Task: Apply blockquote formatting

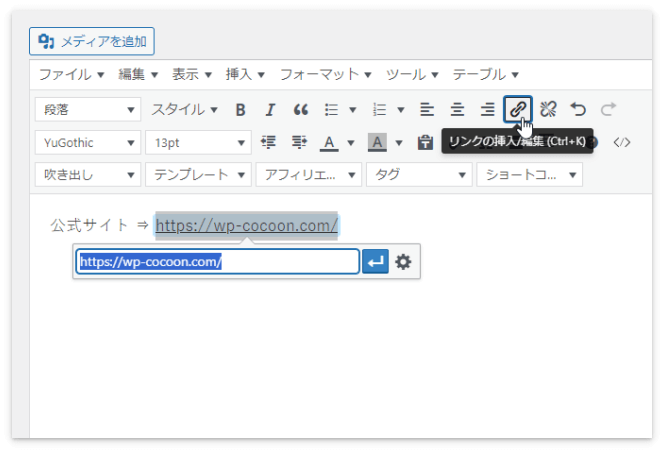Action: (x=301, y=110)
